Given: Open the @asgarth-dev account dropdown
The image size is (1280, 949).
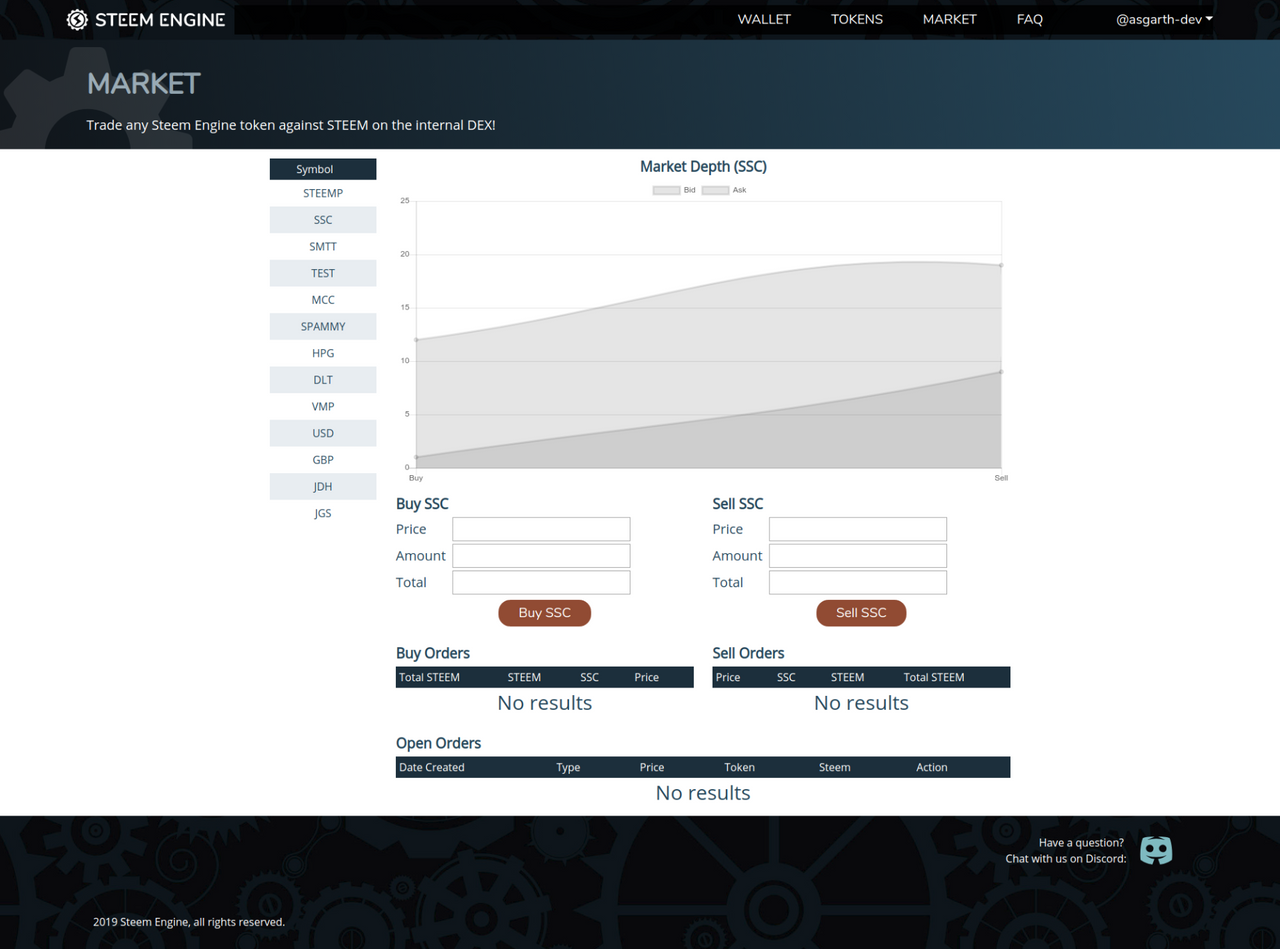Looking at the screenshot, I should [1165, 20].
